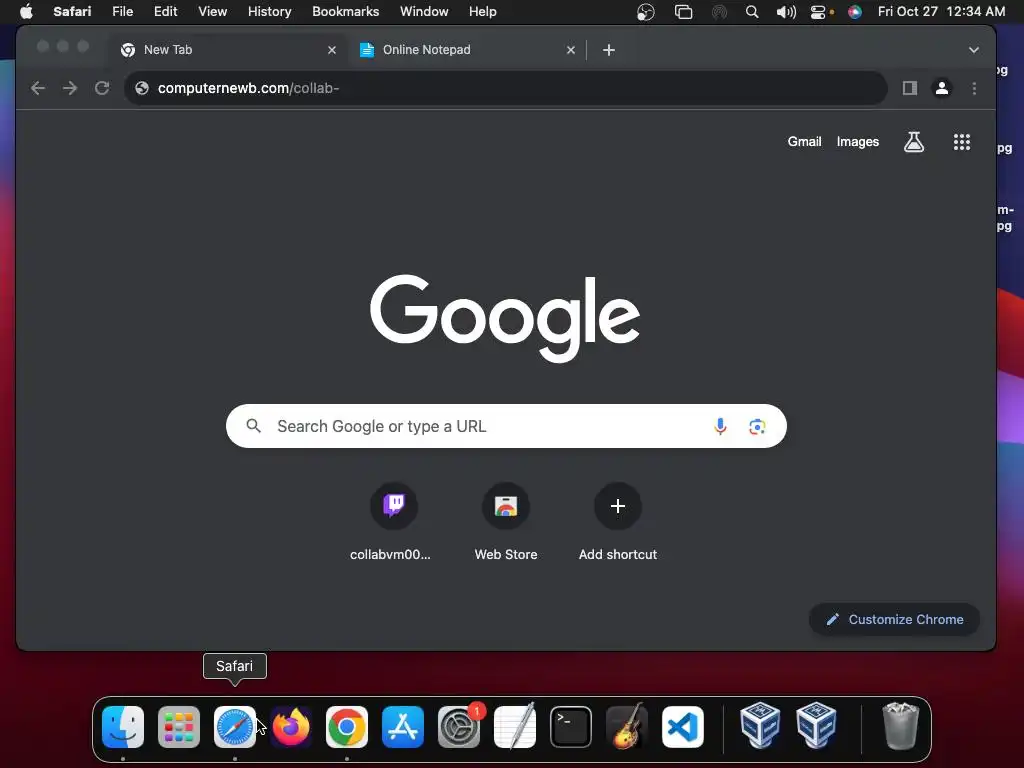Focus the computernewb.com address bar
1024x768 pixels.
(505, 88)
